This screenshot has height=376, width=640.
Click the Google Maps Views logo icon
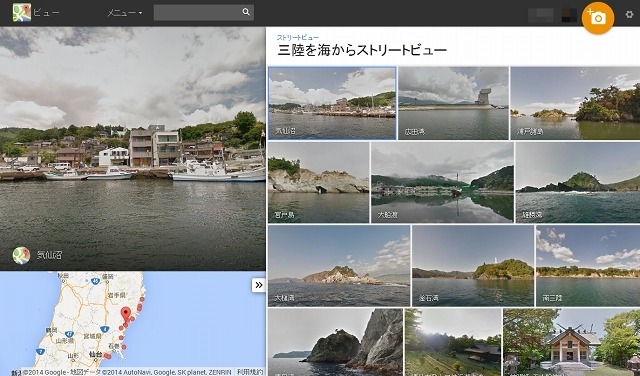tap(22, 13)
